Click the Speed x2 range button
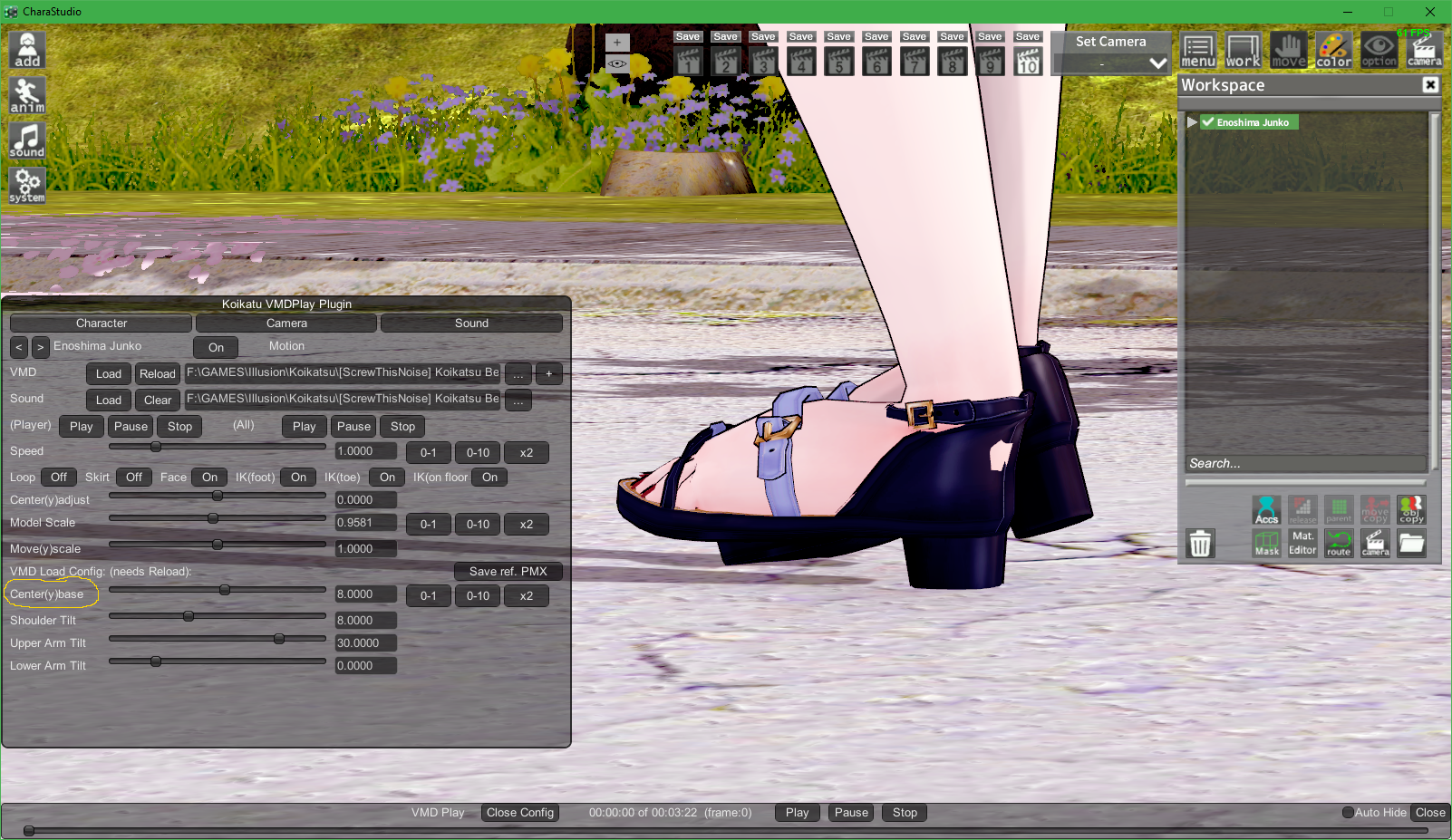This screenshot has height=840, width=1452. tap(527, 453)
